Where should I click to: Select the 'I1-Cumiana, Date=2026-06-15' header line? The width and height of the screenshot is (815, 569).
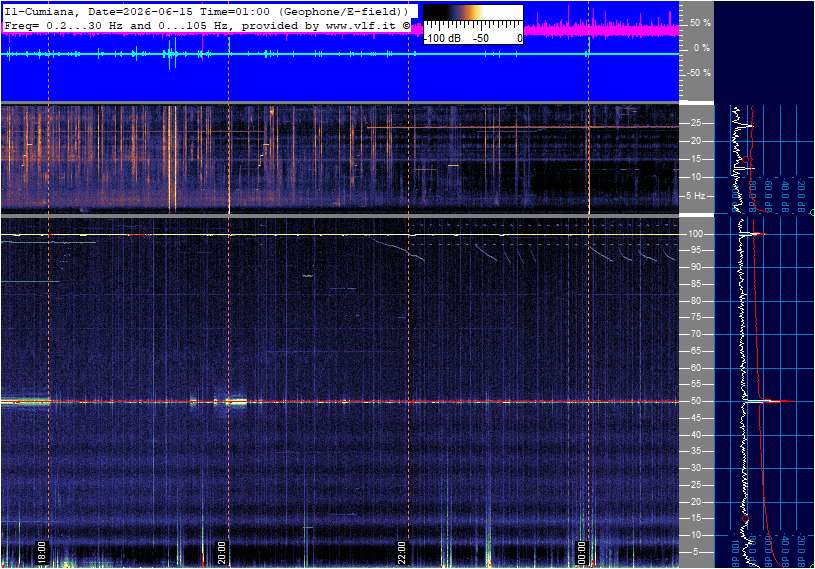tap(205, 11)
